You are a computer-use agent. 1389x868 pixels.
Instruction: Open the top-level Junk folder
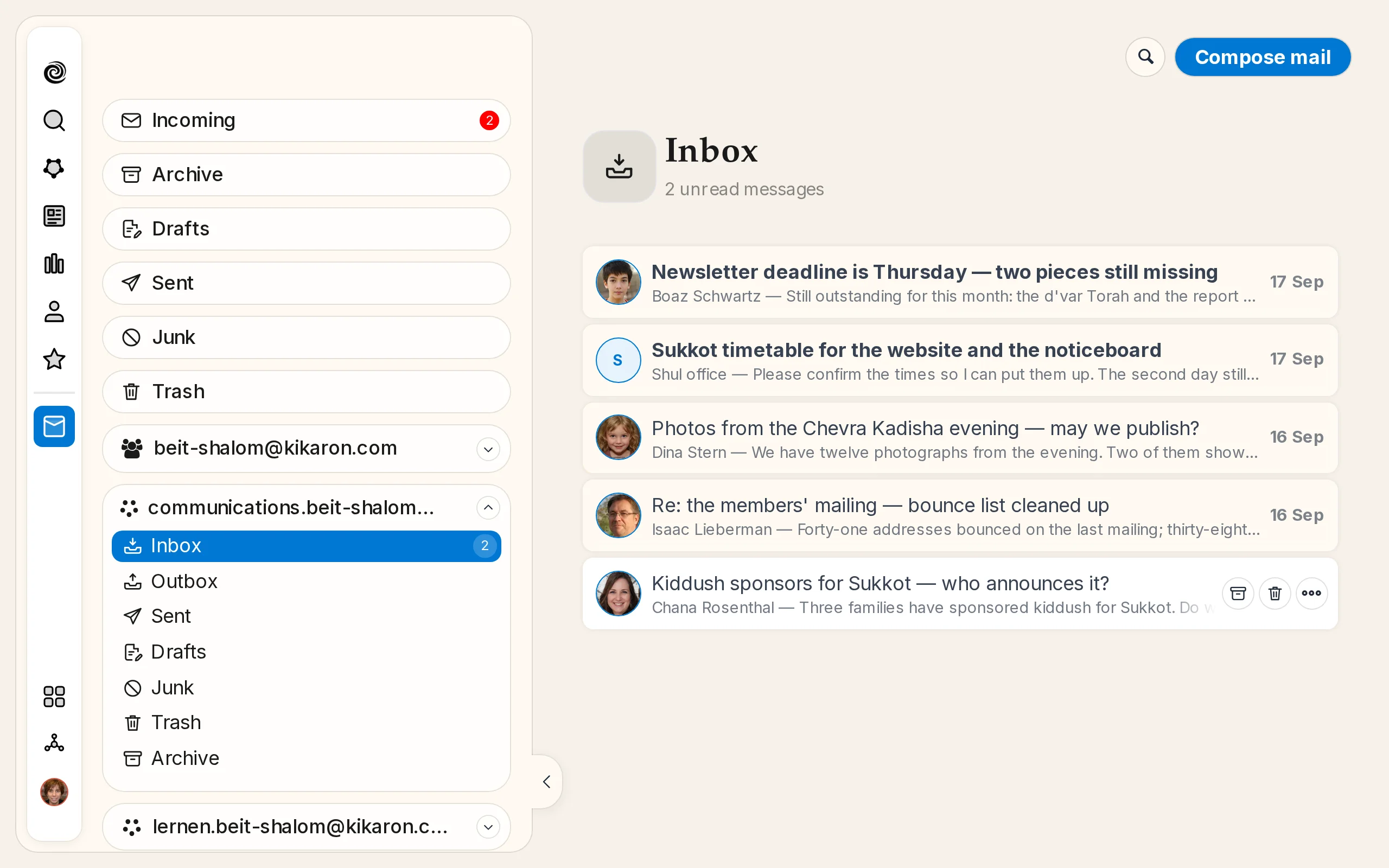307,337
